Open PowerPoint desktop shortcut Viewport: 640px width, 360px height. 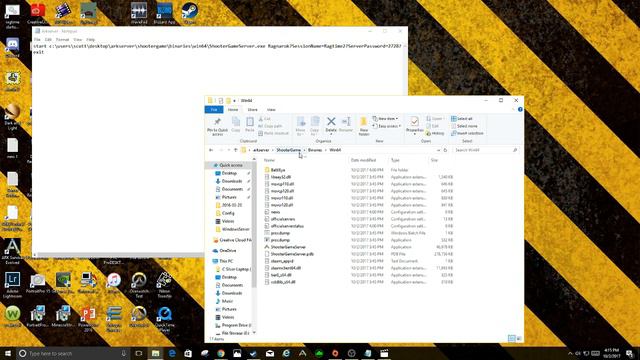click(x=88, y=319)
